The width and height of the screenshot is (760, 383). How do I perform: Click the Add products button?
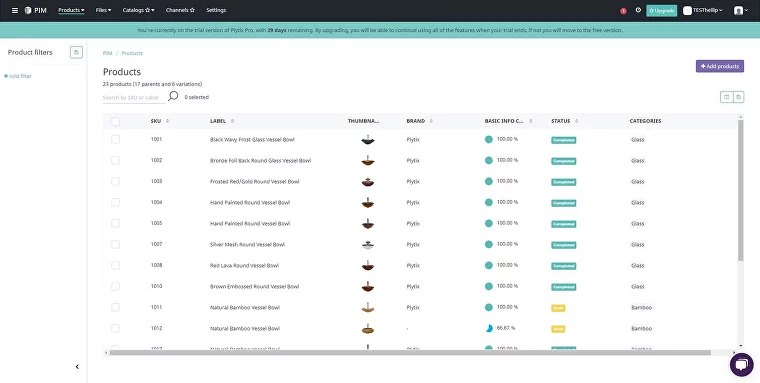720,66
